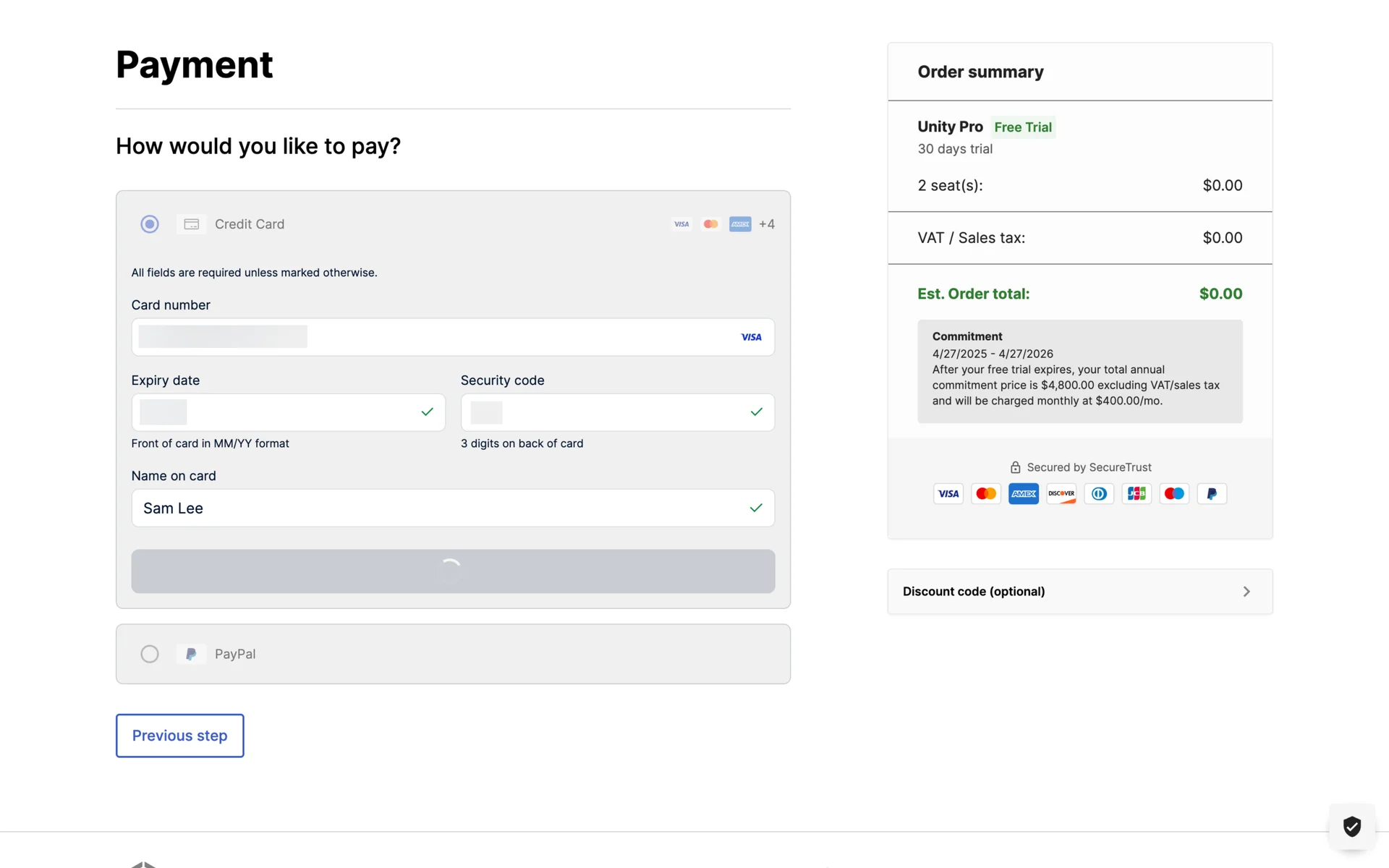Select the Credit Card radio button
Screen dimensions: 1389x868
click(150, 224)
